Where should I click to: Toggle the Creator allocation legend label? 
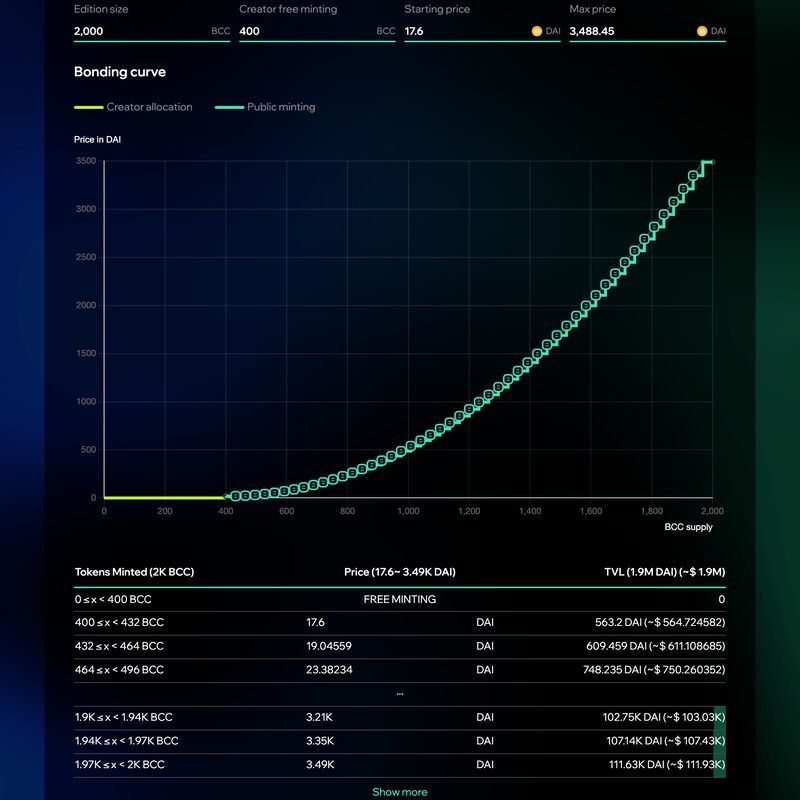(149, 107)
